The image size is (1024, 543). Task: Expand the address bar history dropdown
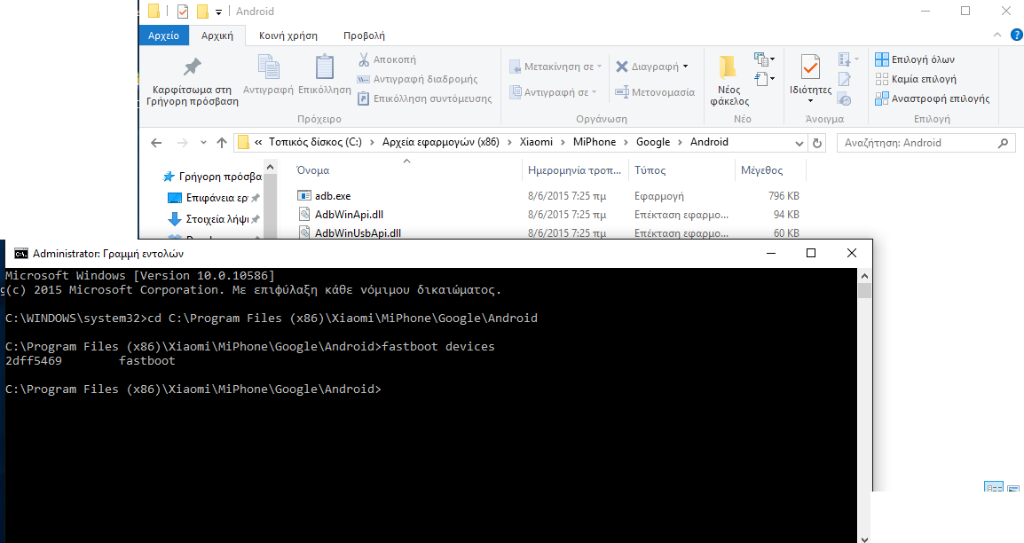[799, 142]
